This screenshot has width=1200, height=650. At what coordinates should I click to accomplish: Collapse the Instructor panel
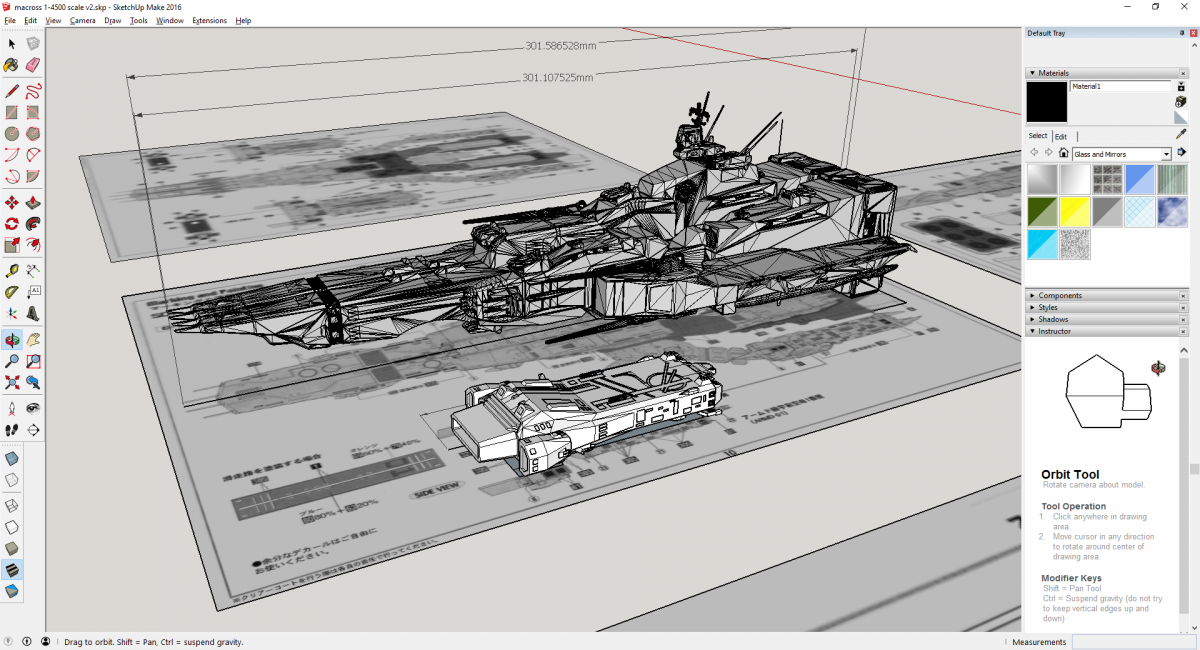click(x=1031, y=331)
